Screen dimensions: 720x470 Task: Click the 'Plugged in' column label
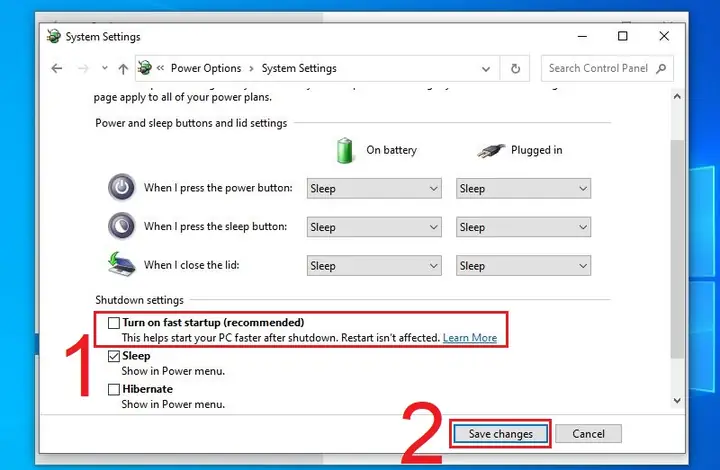[x=536, y=150]
